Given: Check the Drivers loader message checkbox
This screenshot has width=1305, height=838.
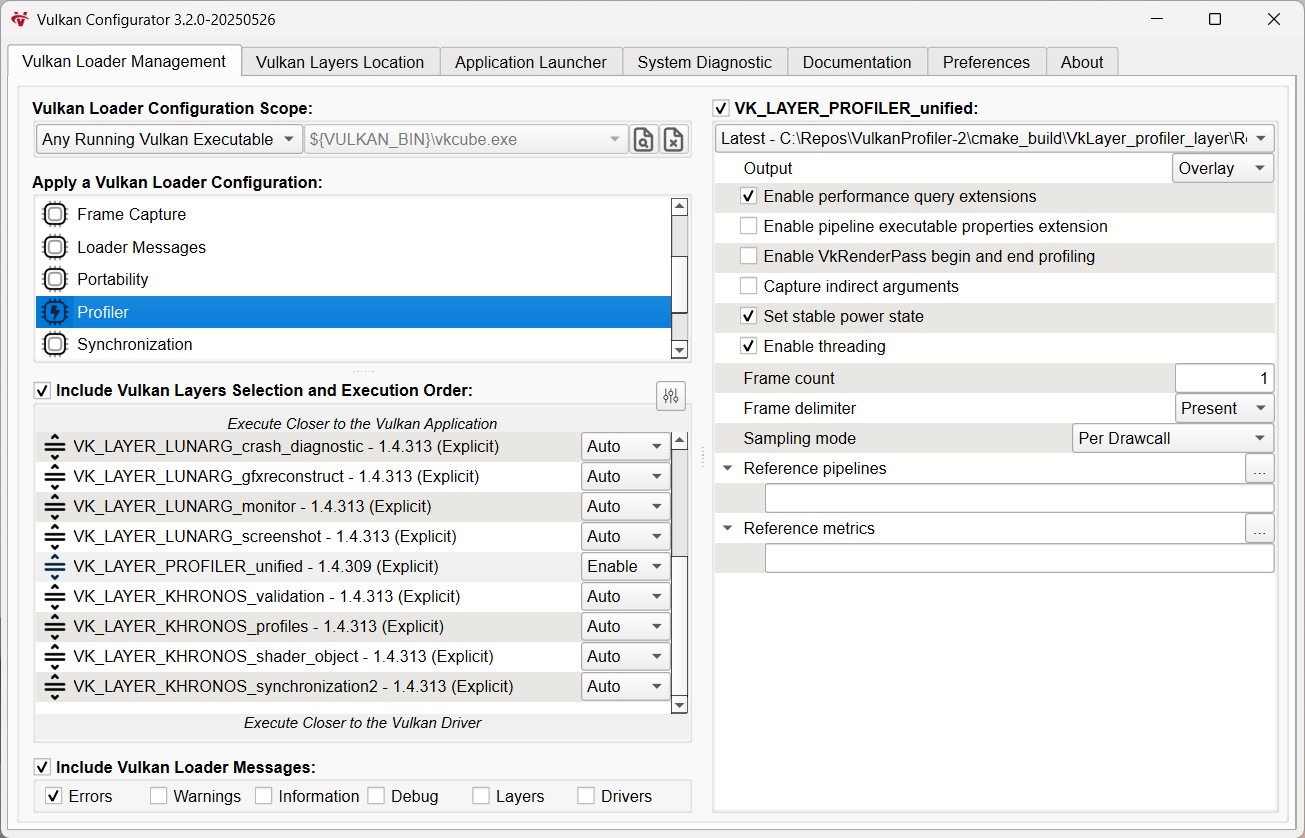Looking at the screenshot, I should click(x=586, y=796).
